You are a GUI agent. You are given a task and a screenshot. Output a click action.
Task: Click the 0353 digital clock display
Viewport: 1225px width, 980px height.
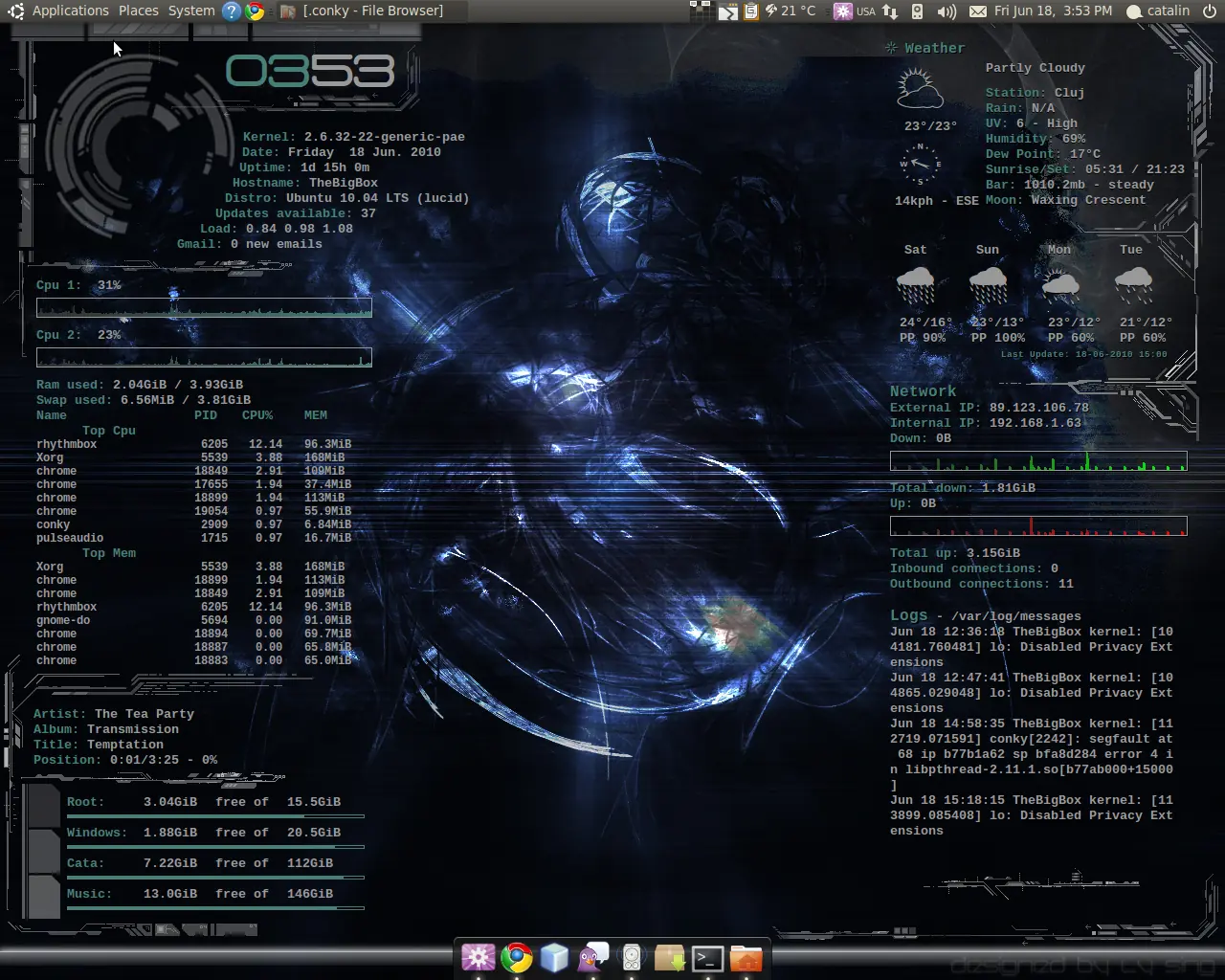click(x=310, y=71)
